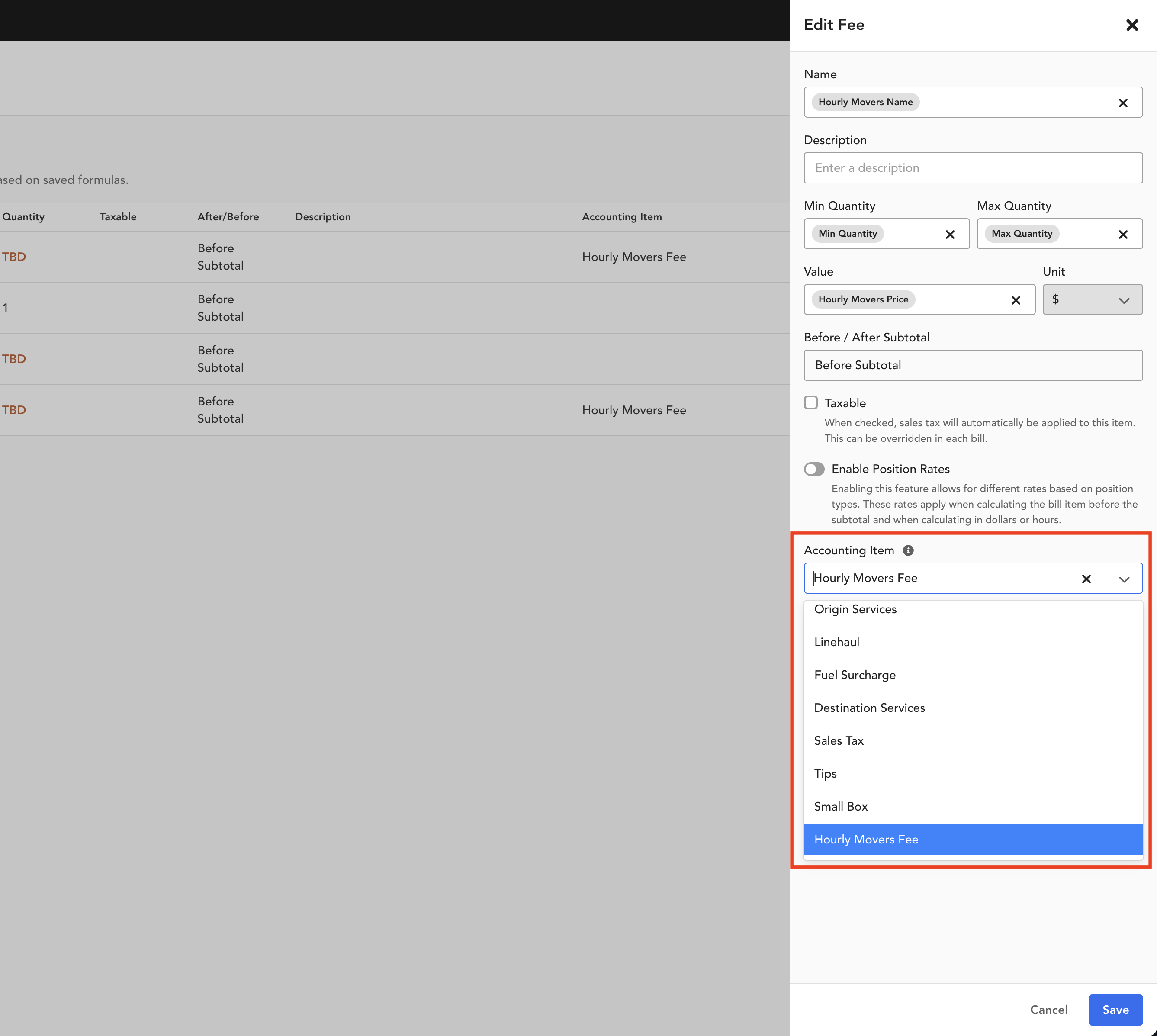Clear the Hourly Movers Name field
This screenshot has width=1157, height=1036.
[1122, 103]
